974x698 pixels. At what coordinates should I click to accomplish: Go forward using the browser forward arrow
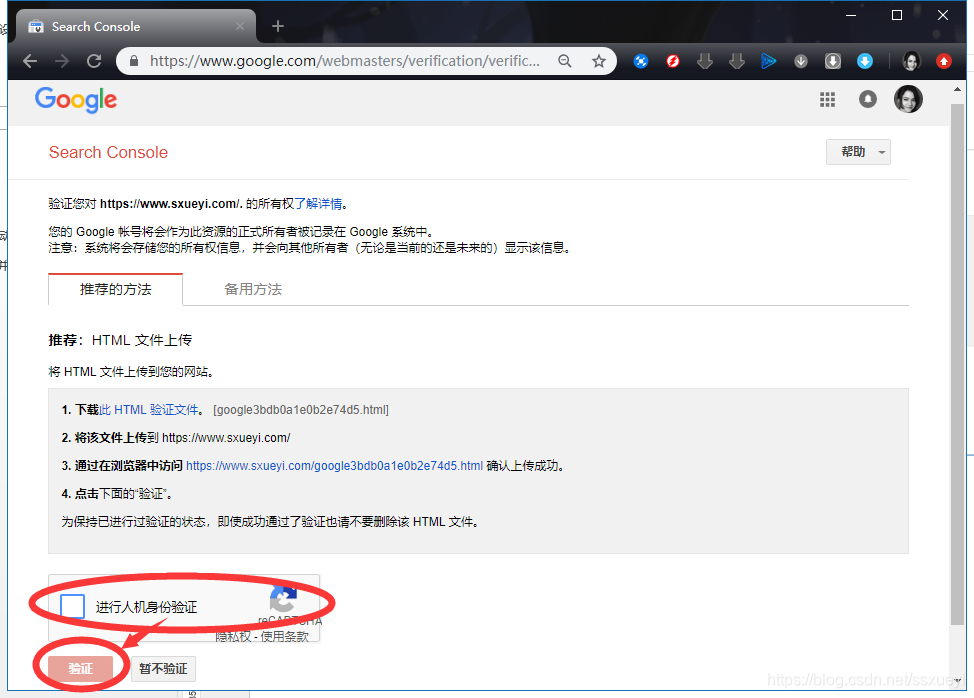coord(62,61)
